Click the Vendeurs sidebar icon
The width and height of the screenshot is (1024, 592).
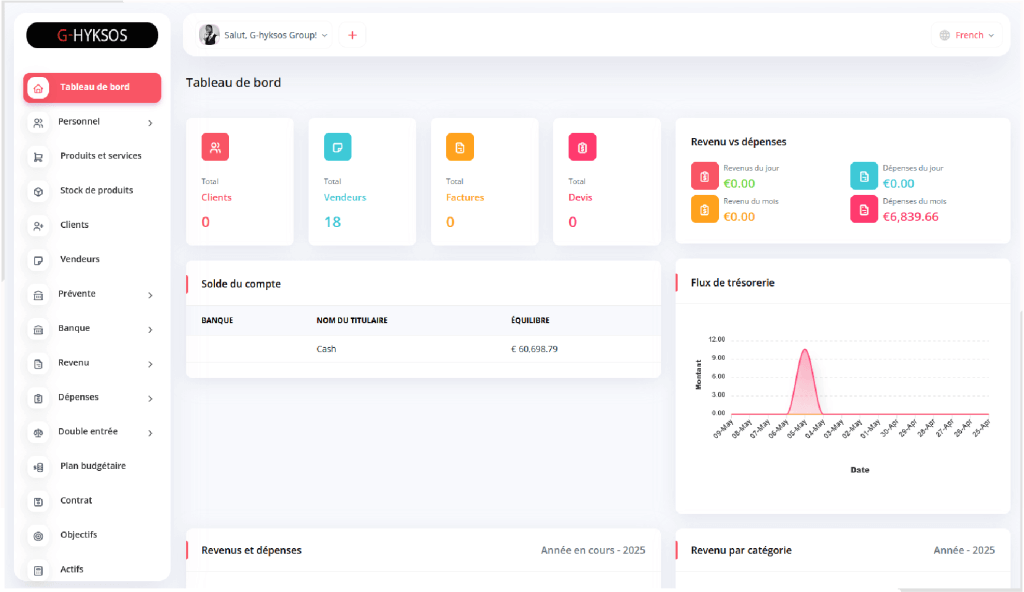(x=39, y=261)
